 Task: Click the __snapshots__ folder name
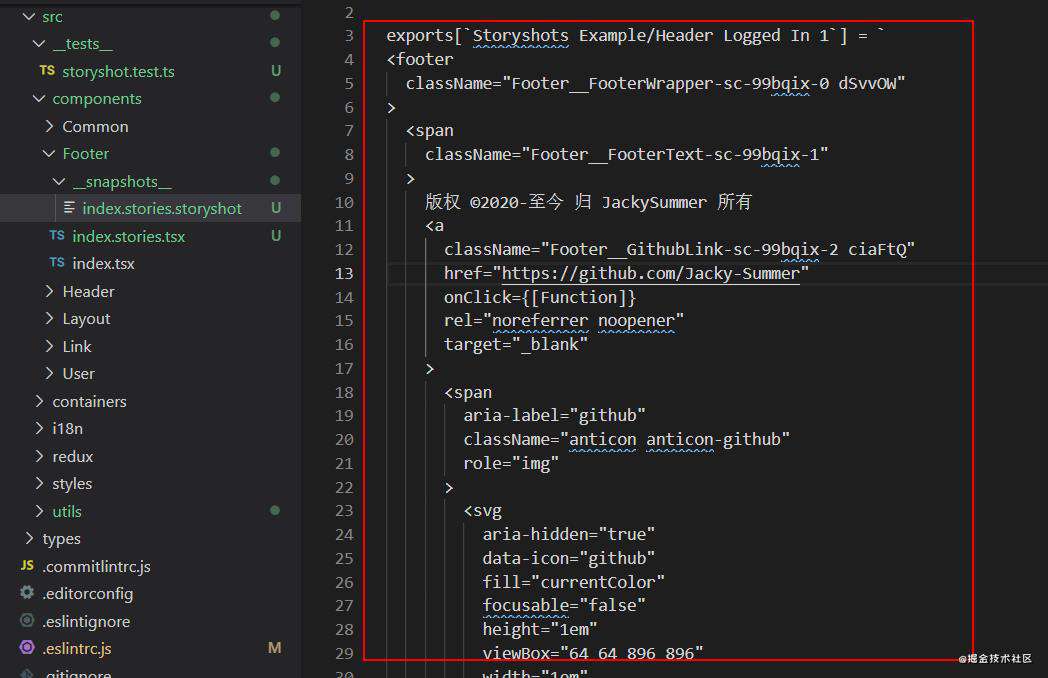(x=122, y=182)
